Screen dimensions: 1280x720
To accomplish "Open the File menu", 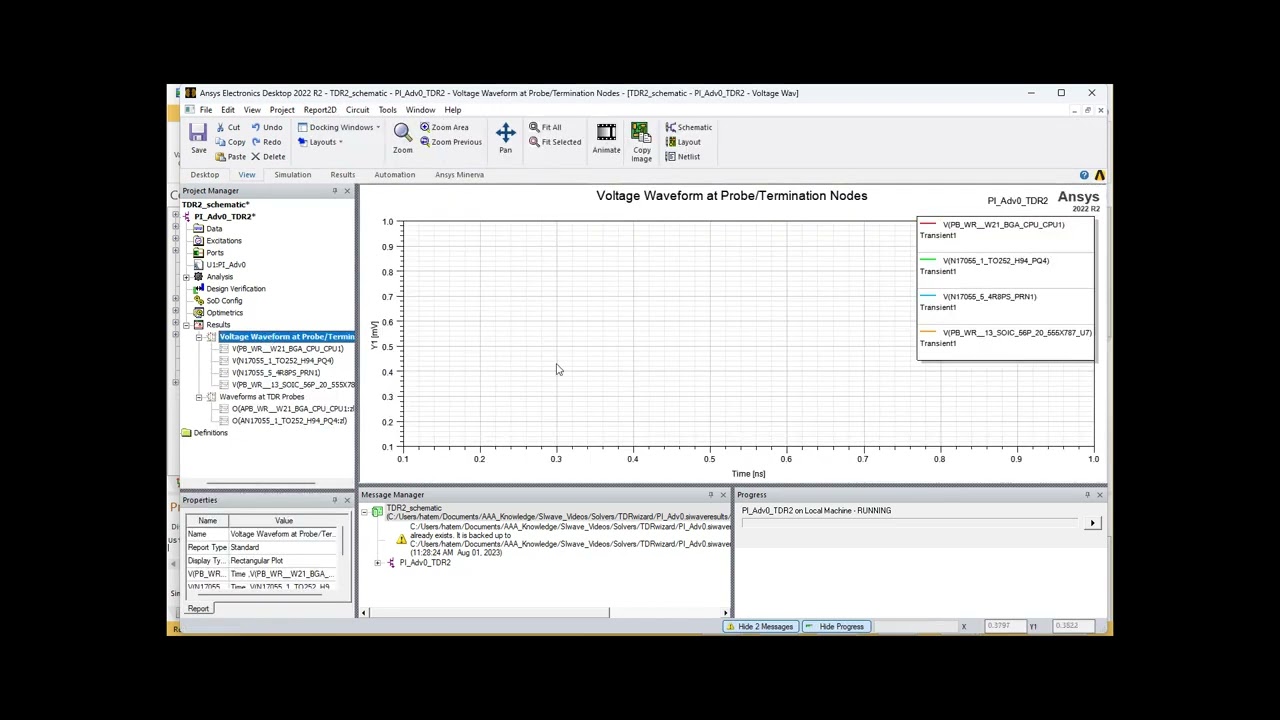I will point(205,110).
